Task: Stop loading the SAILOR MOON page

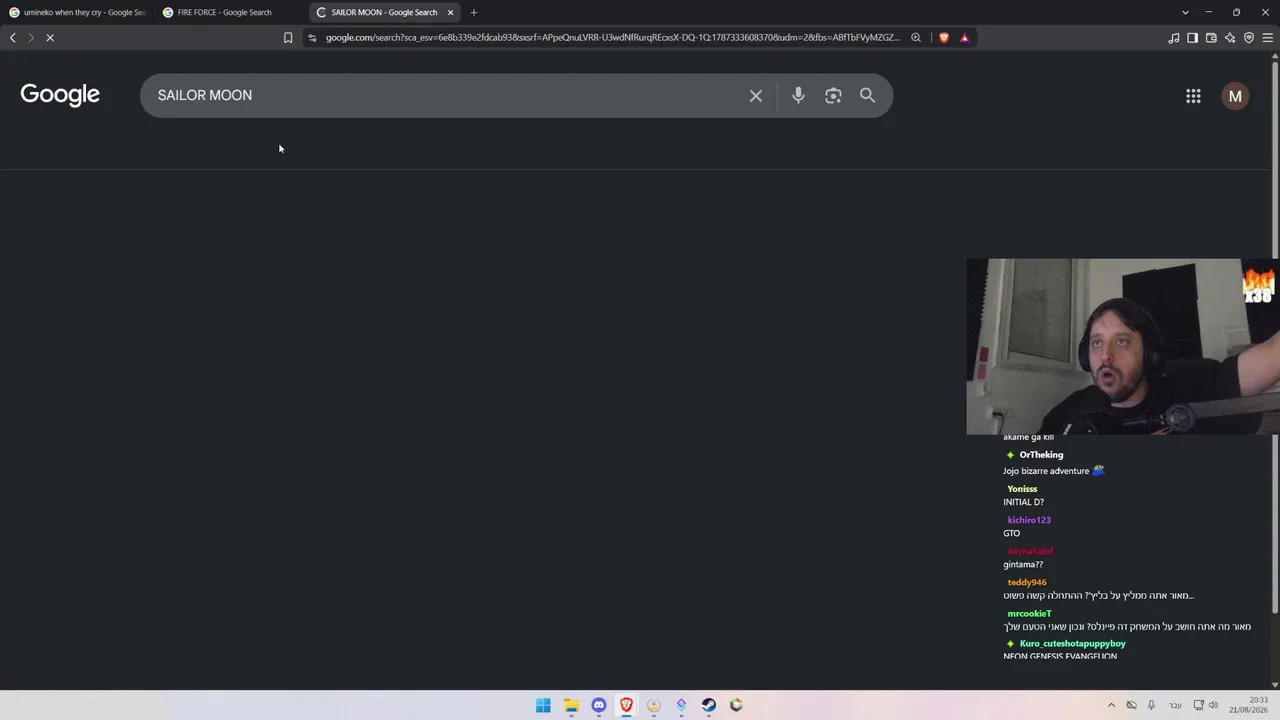Action: (50, 38)
